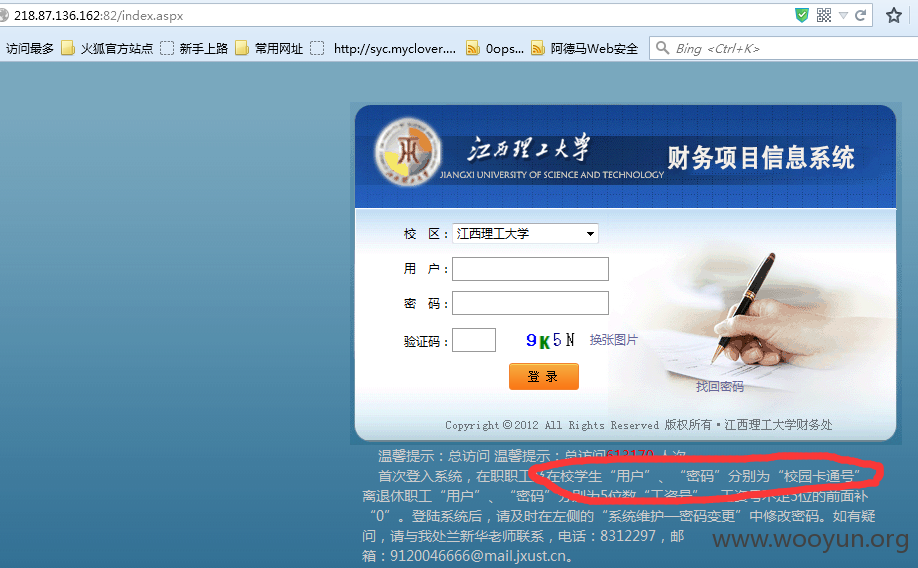The image size is (918, 568).
Task: Click the RSS icon beside 阿德马Web安全
Action: tap(538, 49)
